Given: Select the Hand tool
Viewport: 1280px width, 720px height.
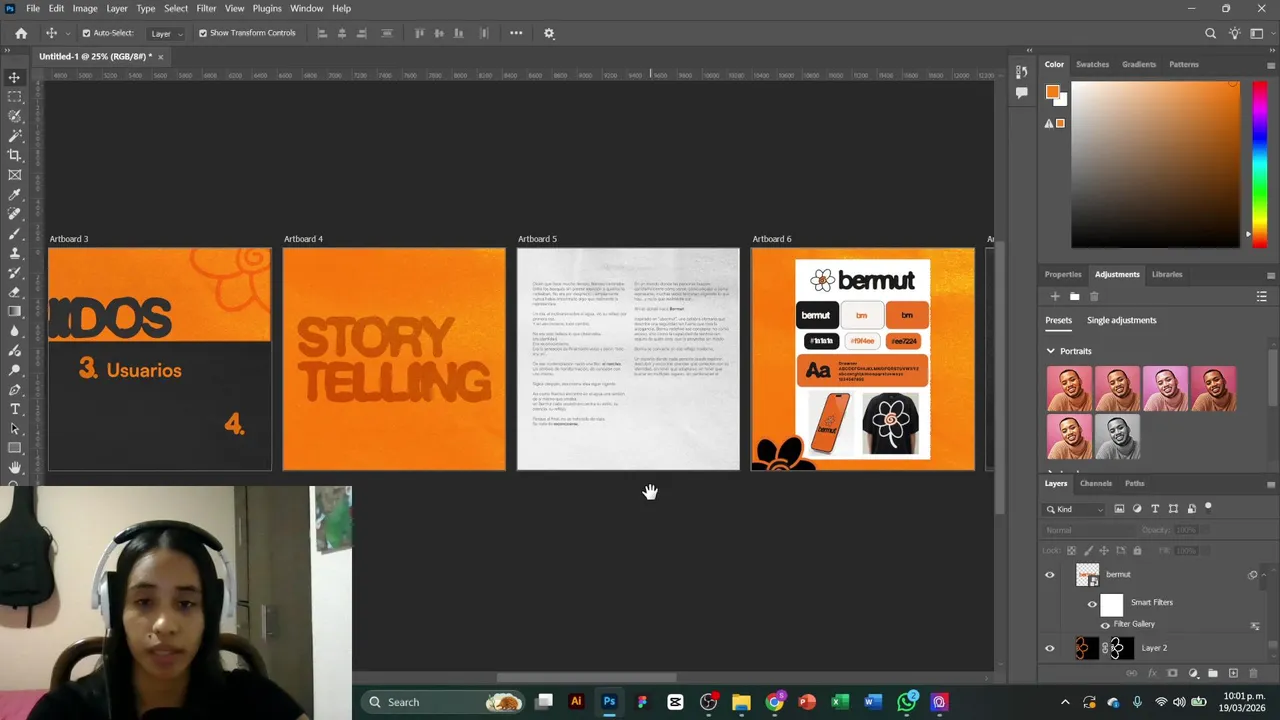Looking at the screenshot, I should tap(15, 467).
